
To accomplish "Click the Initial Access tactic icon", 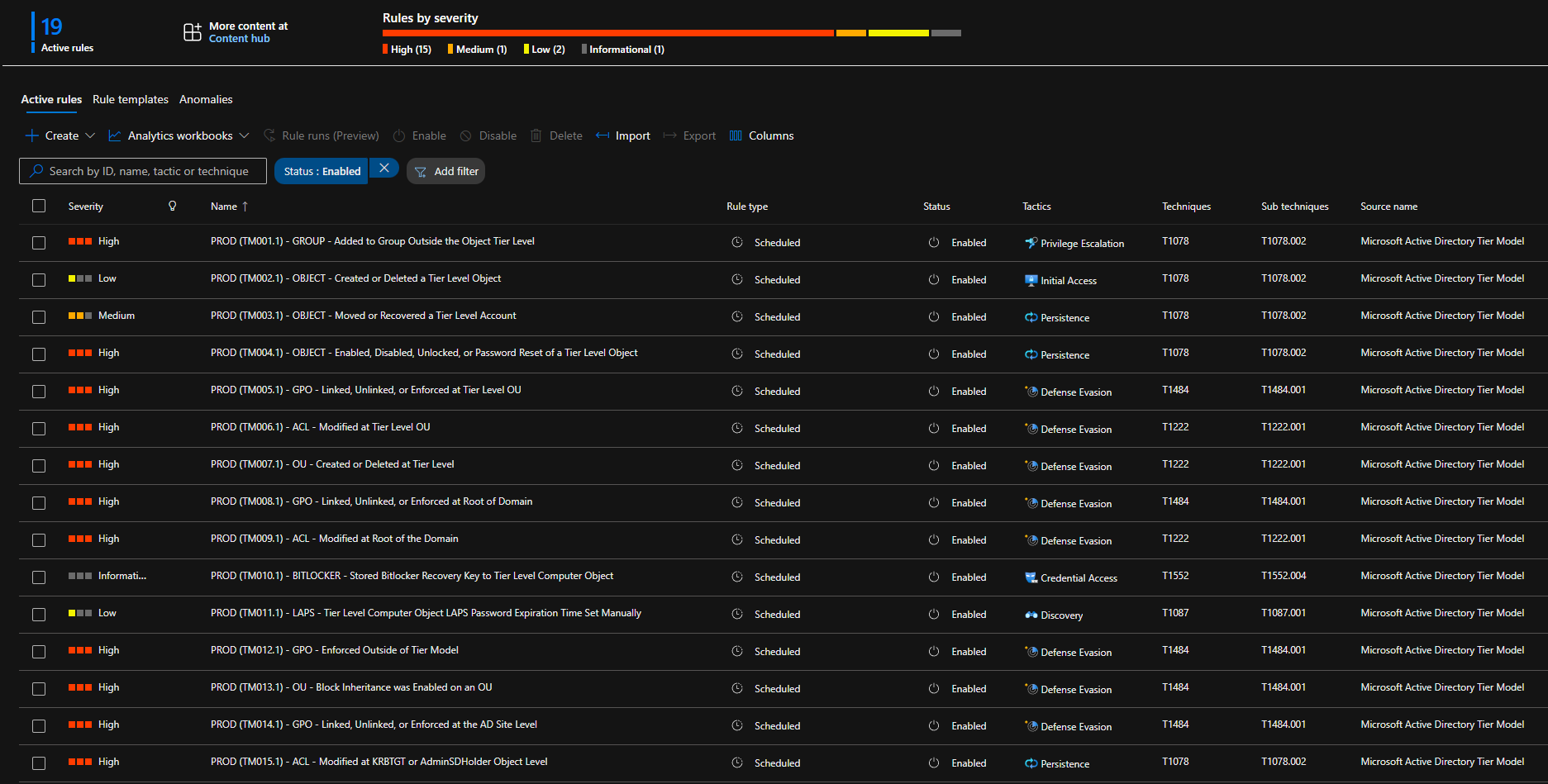I will click(x=1031, y=280).
